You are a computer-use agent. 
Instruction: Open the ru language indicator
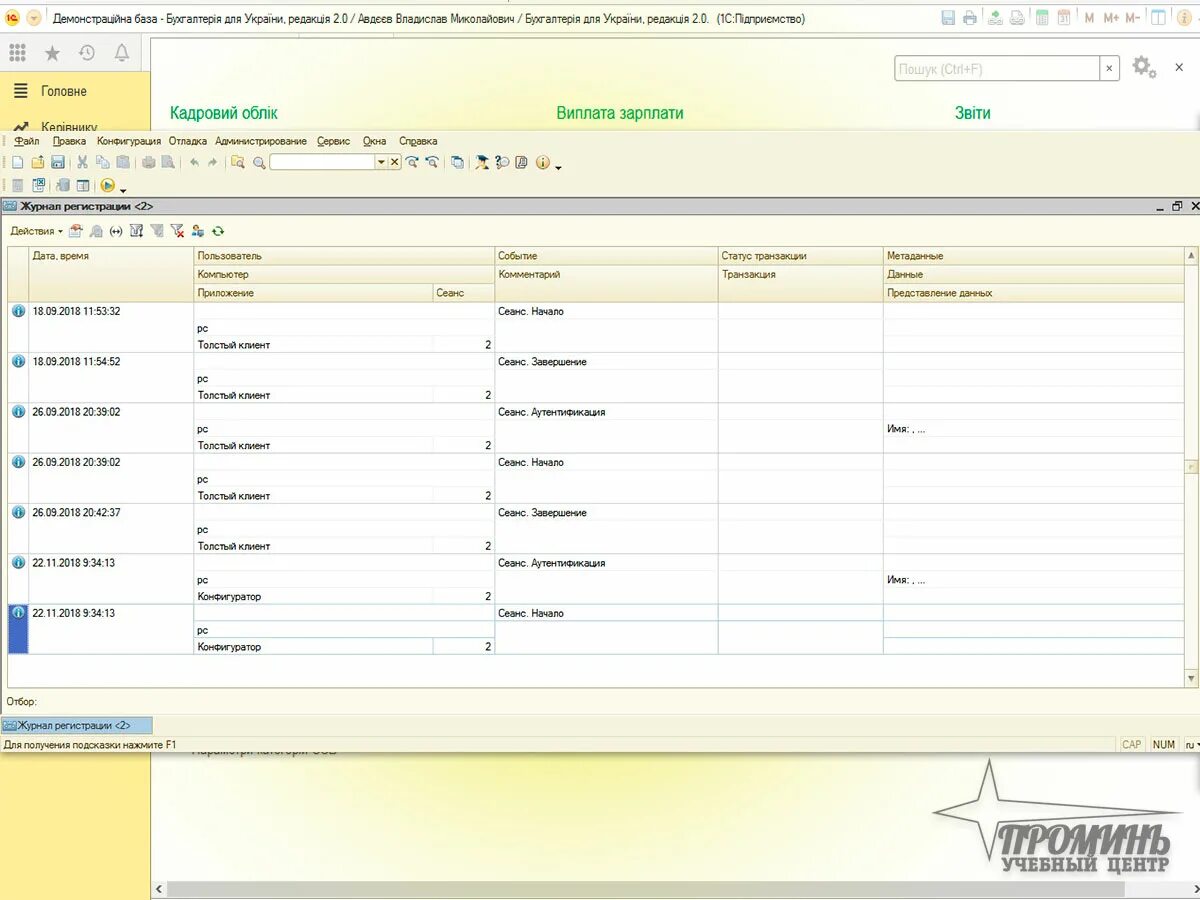click(x=1190, y=744)
